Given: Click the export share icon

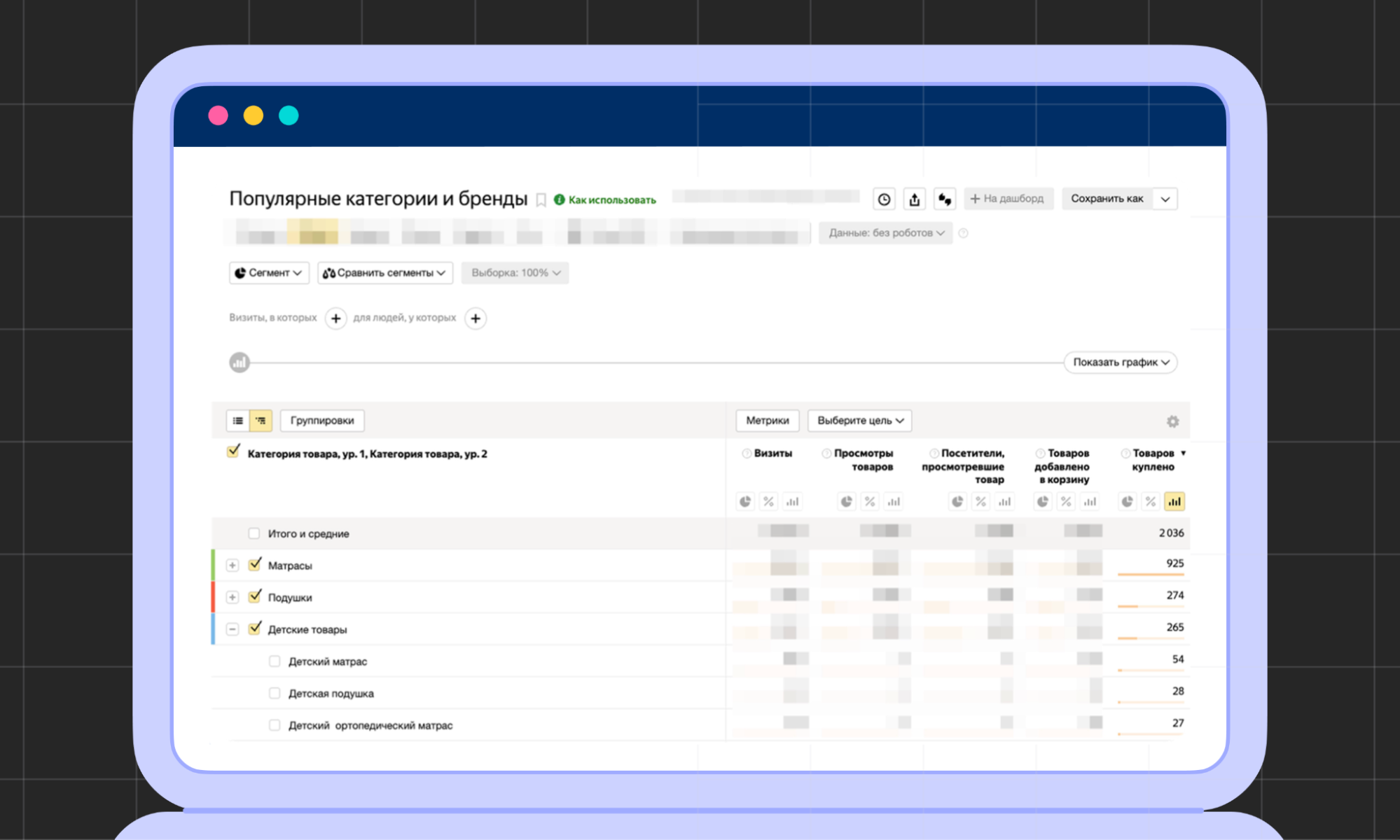Looking at the screenshot, I should [914, 199].
